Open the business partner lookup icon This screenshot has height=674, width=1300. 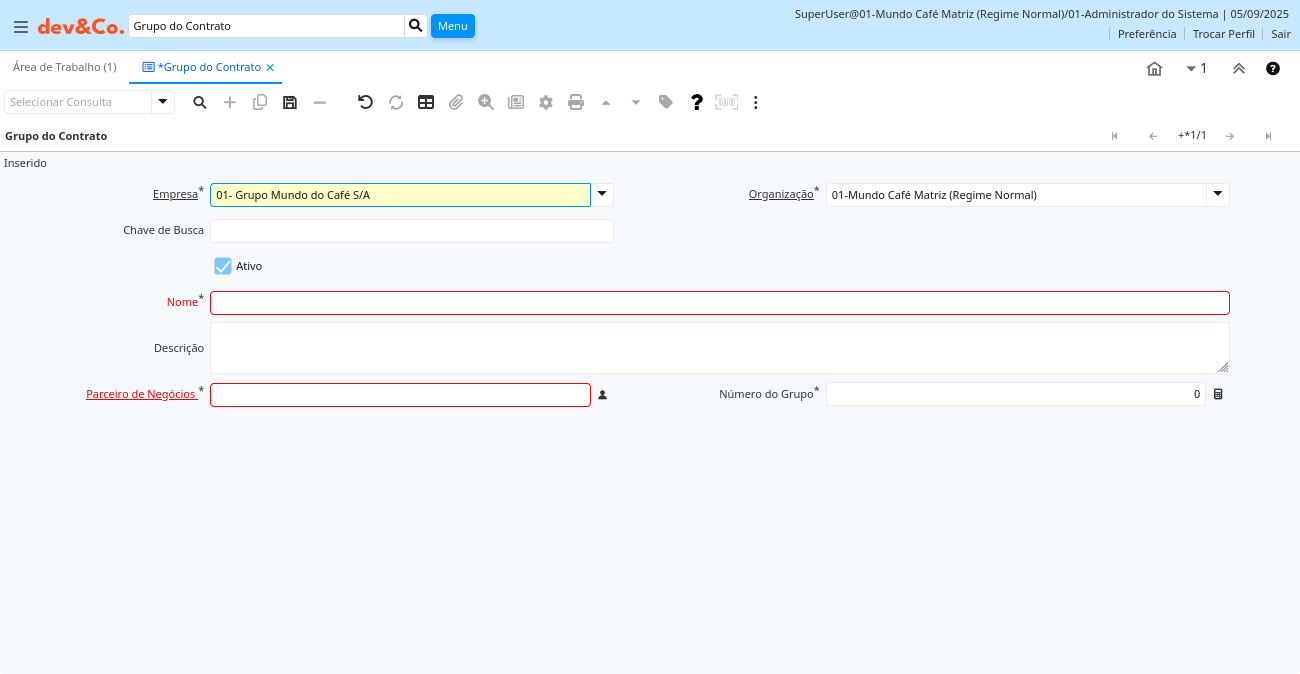tap(602, 395)
